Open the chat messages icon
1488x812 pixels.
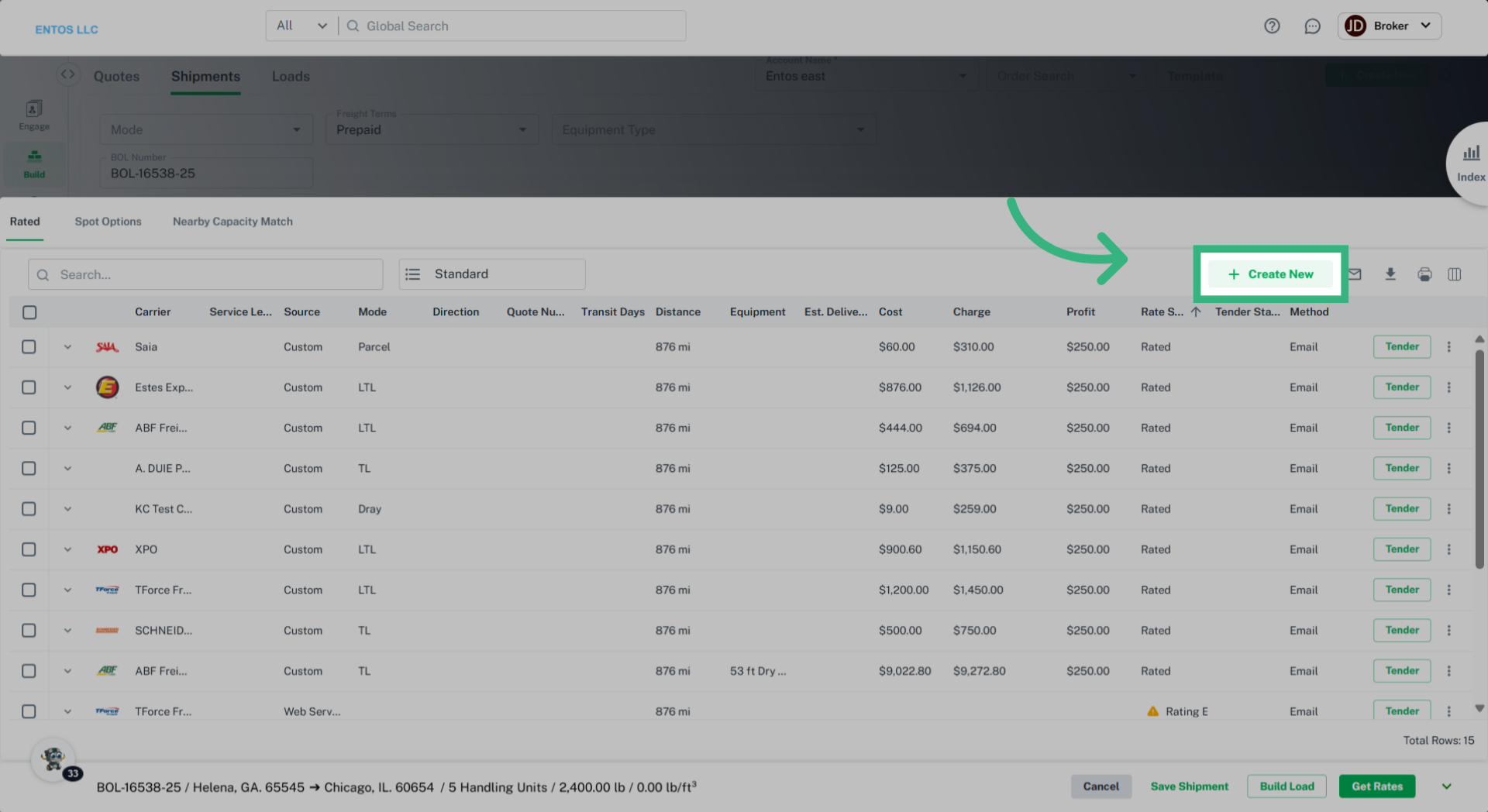pos(1312,26)
